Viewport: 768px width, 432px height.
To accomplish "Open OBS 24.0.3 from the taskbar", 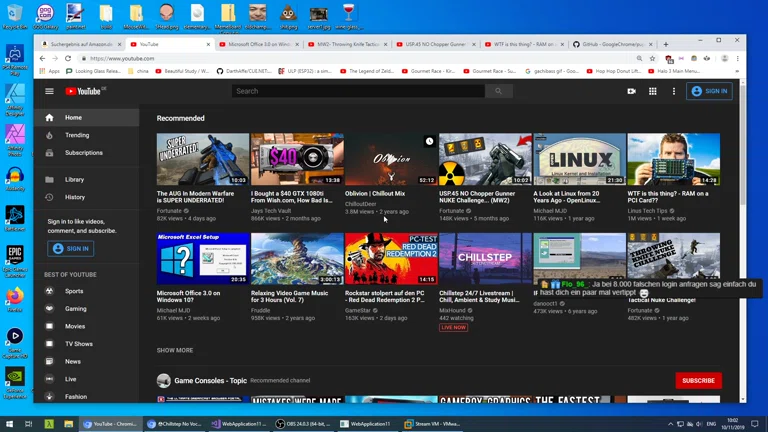I will (x=303, y=424).
